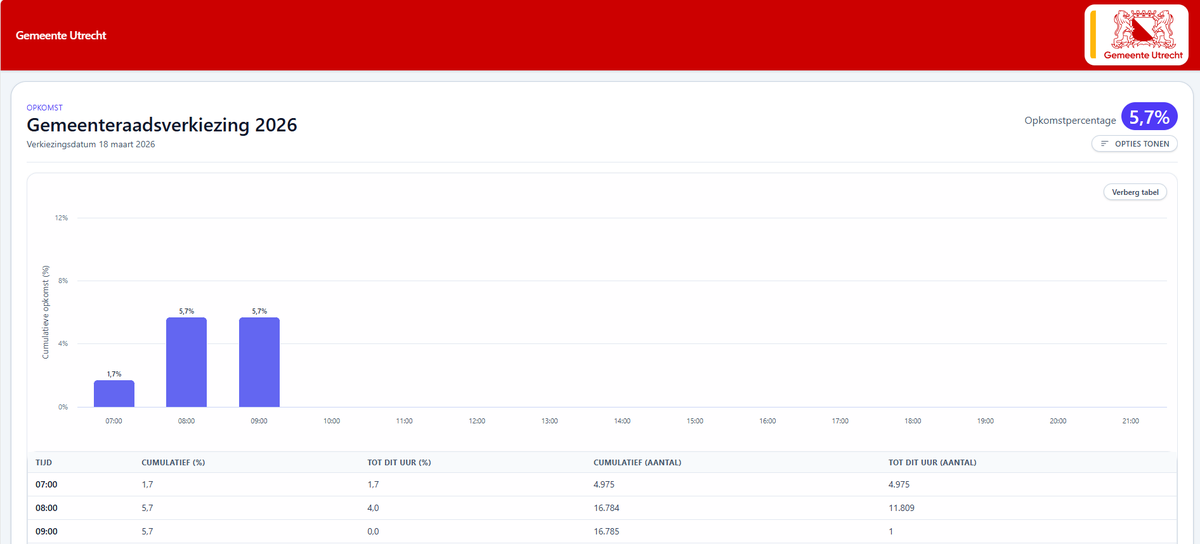
Task: Click the OPKOMST label above the heading
Action: point(43,106)
